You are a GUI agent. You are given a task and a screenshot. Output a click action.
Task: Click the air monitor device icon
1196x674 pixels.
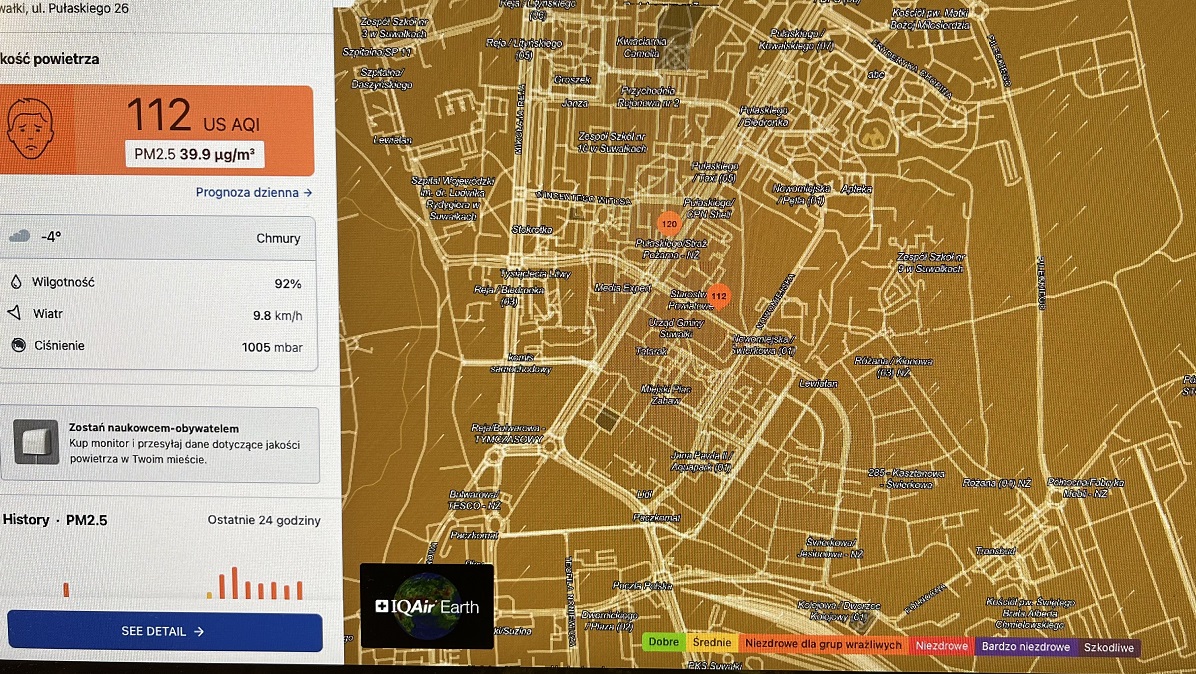[x=36, y=442]
